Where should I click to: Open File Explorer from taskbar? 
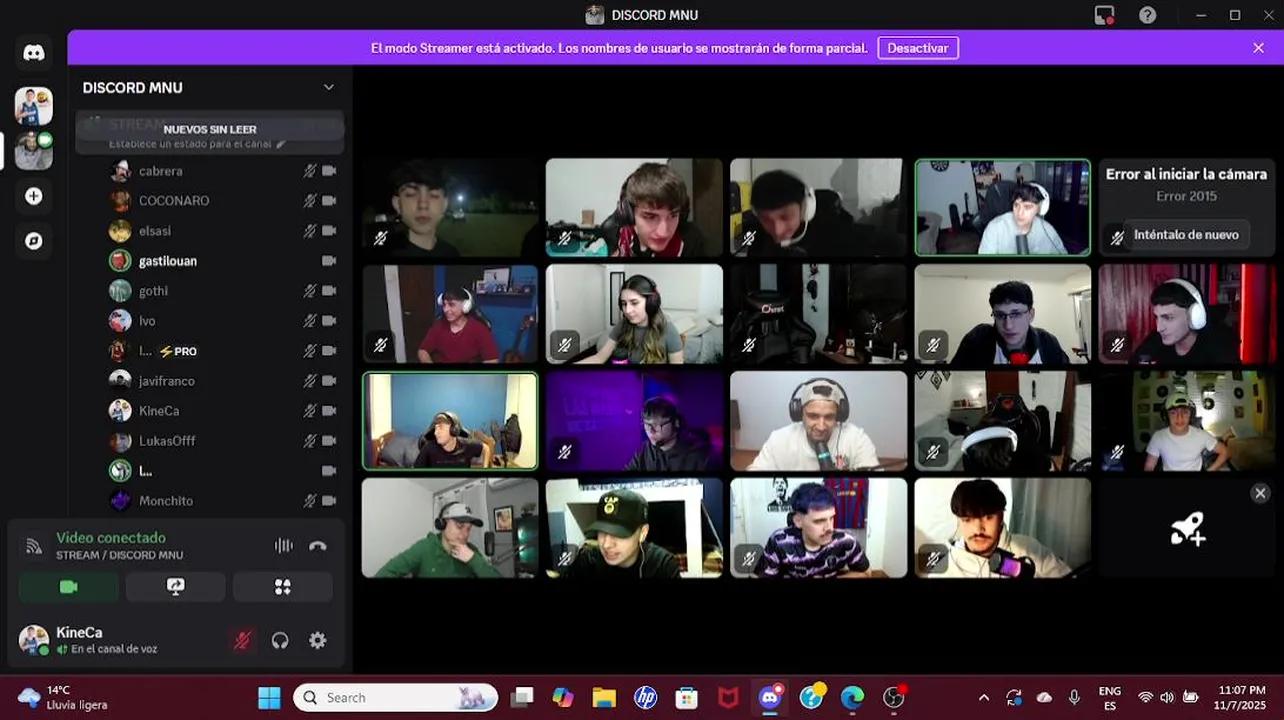click(x=603, y=697)
